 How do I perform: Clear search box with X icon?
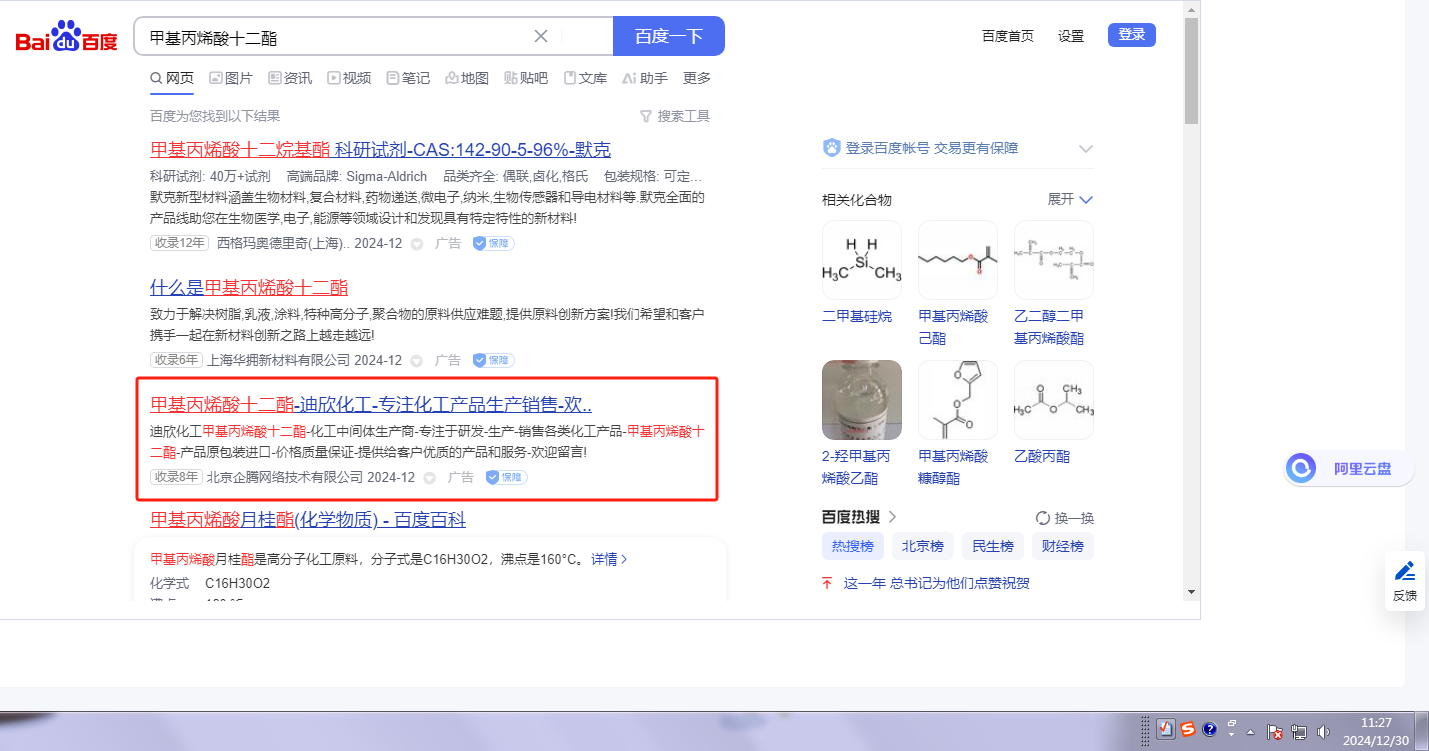click(x=541, y=36)
